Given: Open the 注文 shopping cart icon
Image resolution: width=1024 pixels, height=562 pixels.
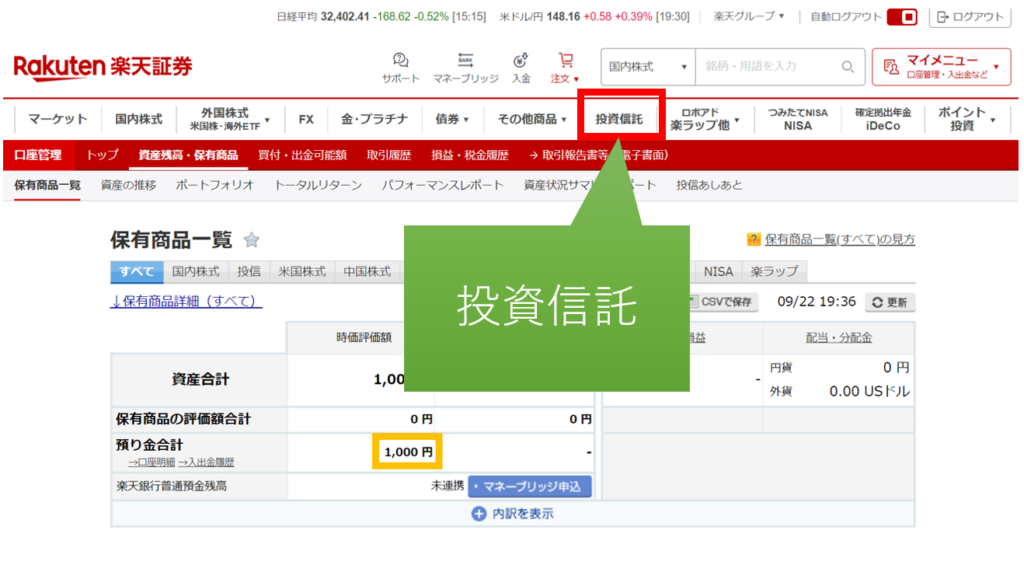Looking at the screenshot, I should 565,68.
